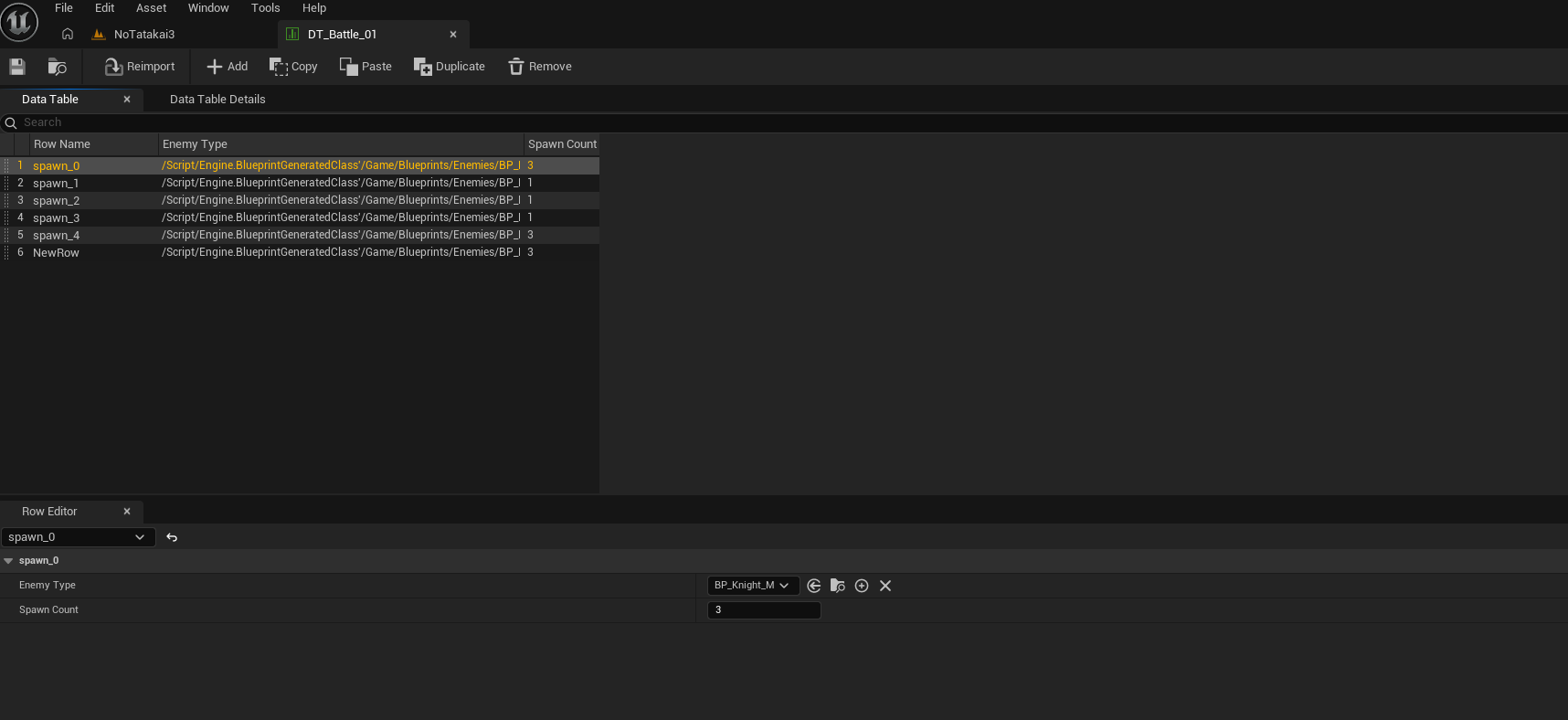Select the spawn_2 row

300,200
